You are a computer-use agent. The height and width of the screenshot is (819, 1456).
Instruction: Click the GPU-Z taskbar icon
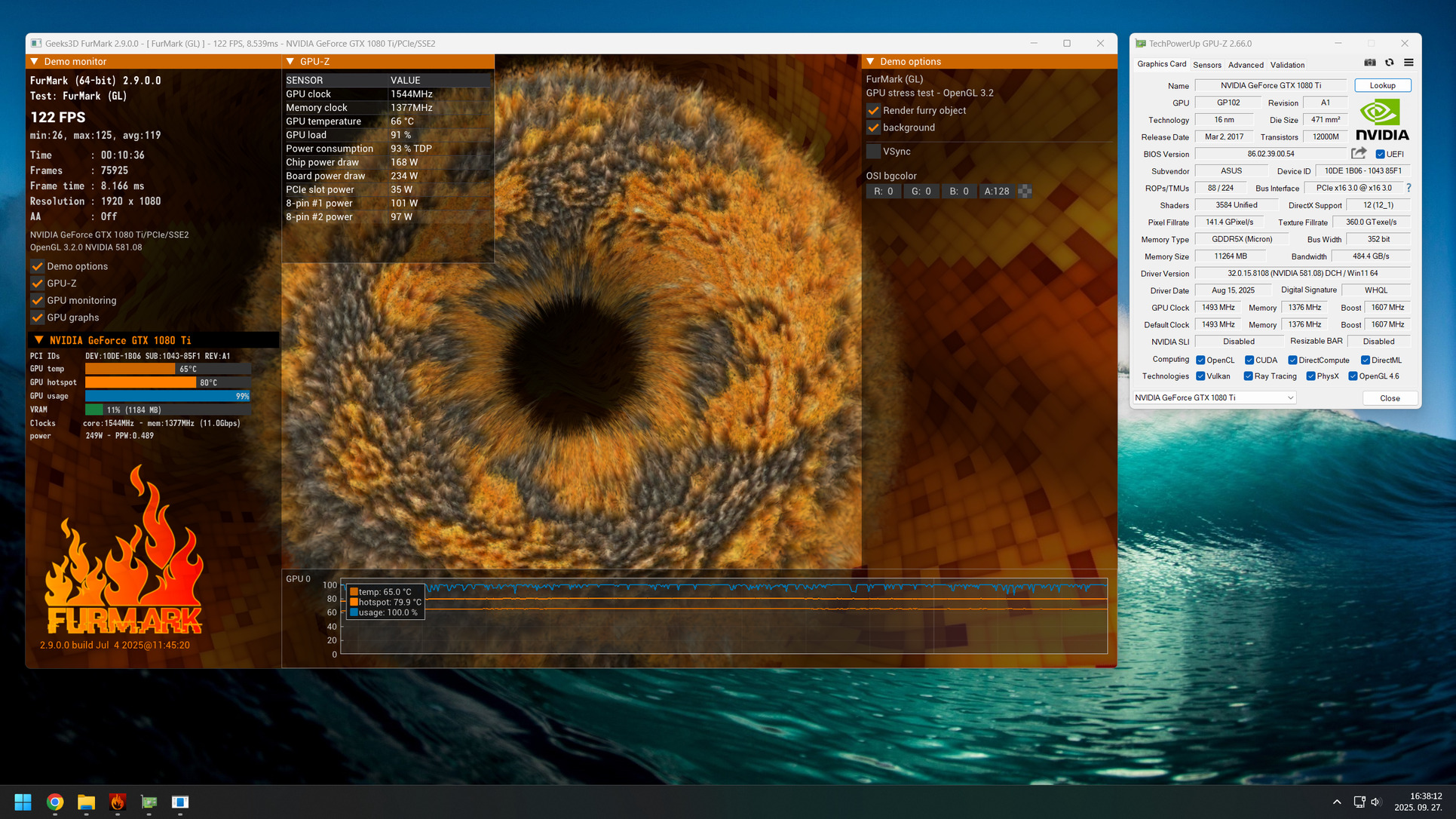149,802
